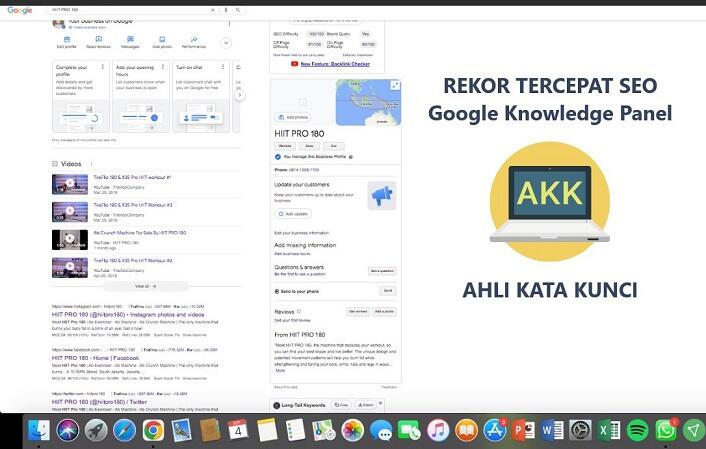
Task: Open the Turn on chat card
Action: 201,96
